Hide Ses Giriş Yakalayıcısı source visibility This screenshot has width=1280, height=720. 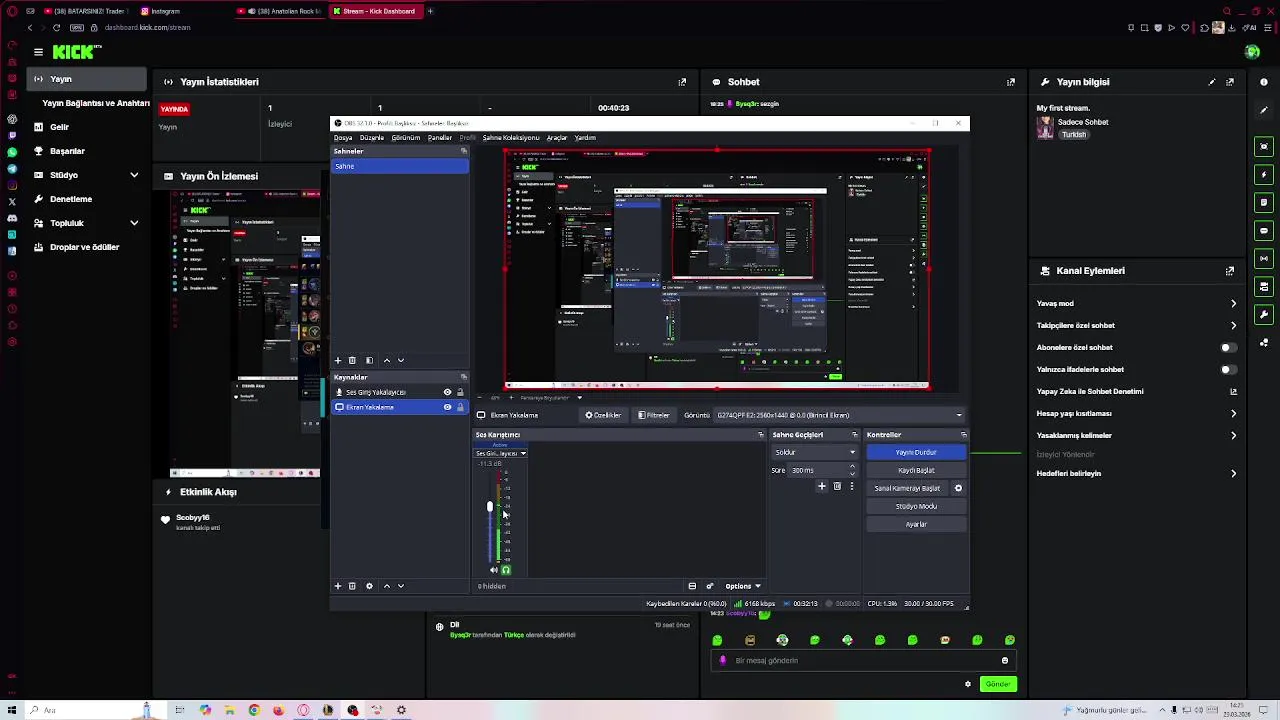[447, 392]
